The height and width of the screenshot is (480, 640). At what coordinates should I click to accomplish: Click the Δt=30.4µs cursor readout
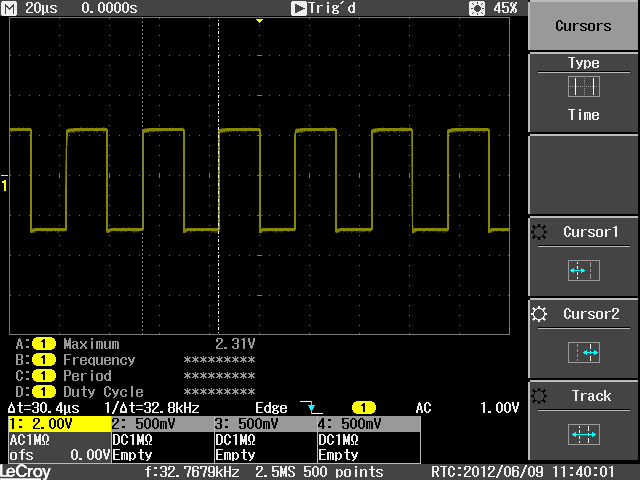coord(44,408)
